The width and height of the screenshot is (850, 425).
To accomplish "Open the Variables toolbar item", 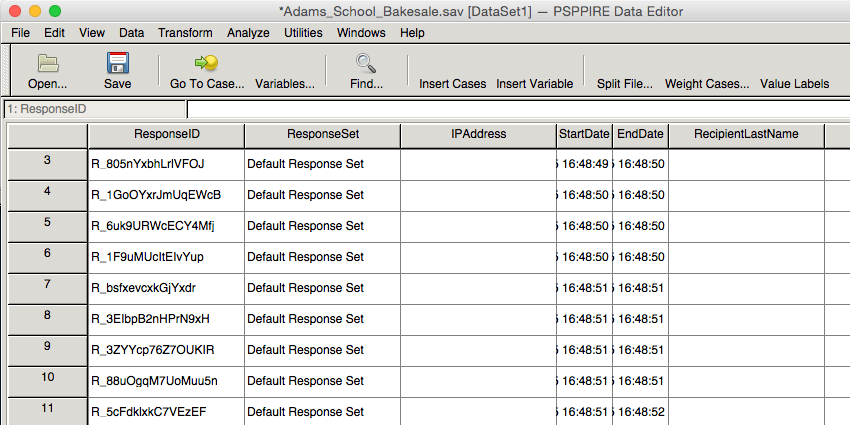I will coord(285,84).
